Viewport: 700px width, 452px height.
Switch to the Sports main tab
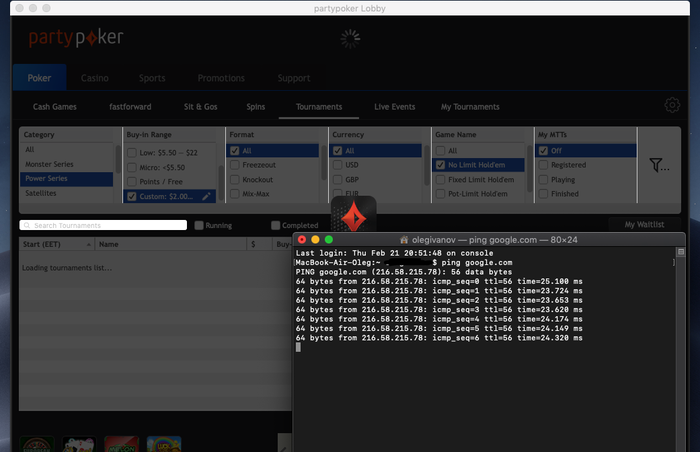pyautogui.click(x=152, y=78)
